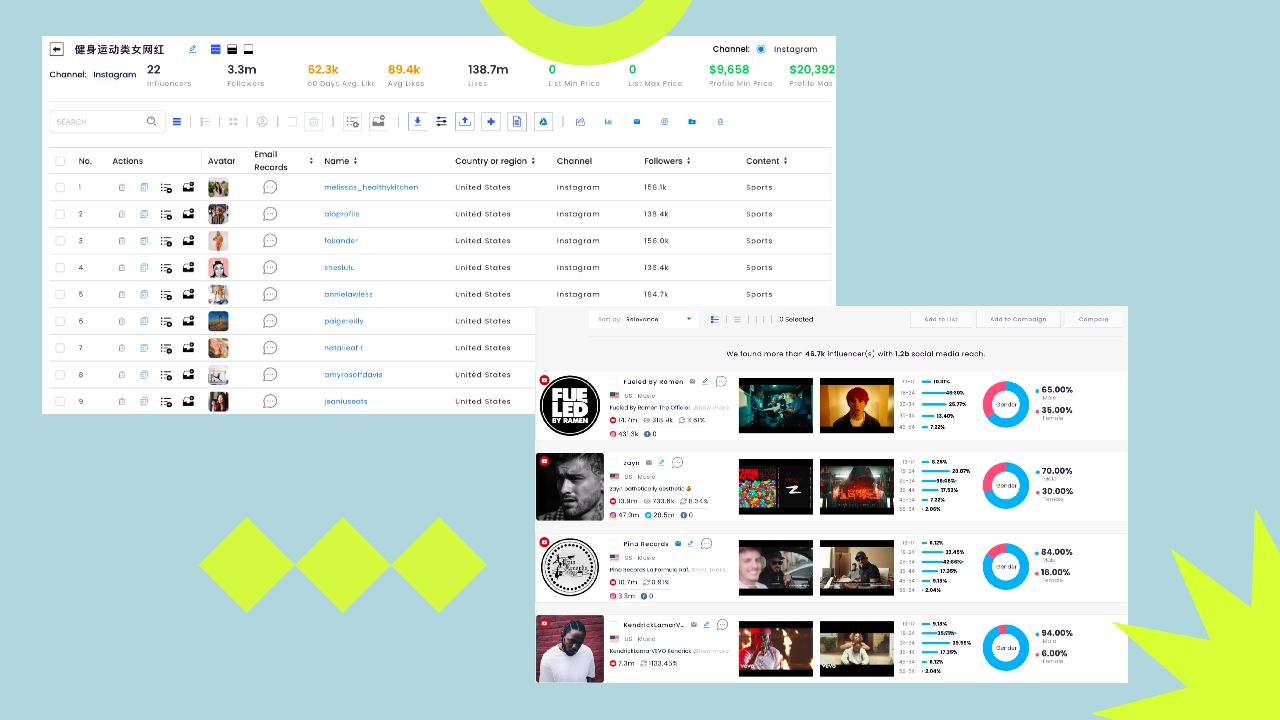The width and height of the screenshot is (1280, 720).
Task: Check the checkbox for row 5 annielawless
Action: (x=60, y=294)
